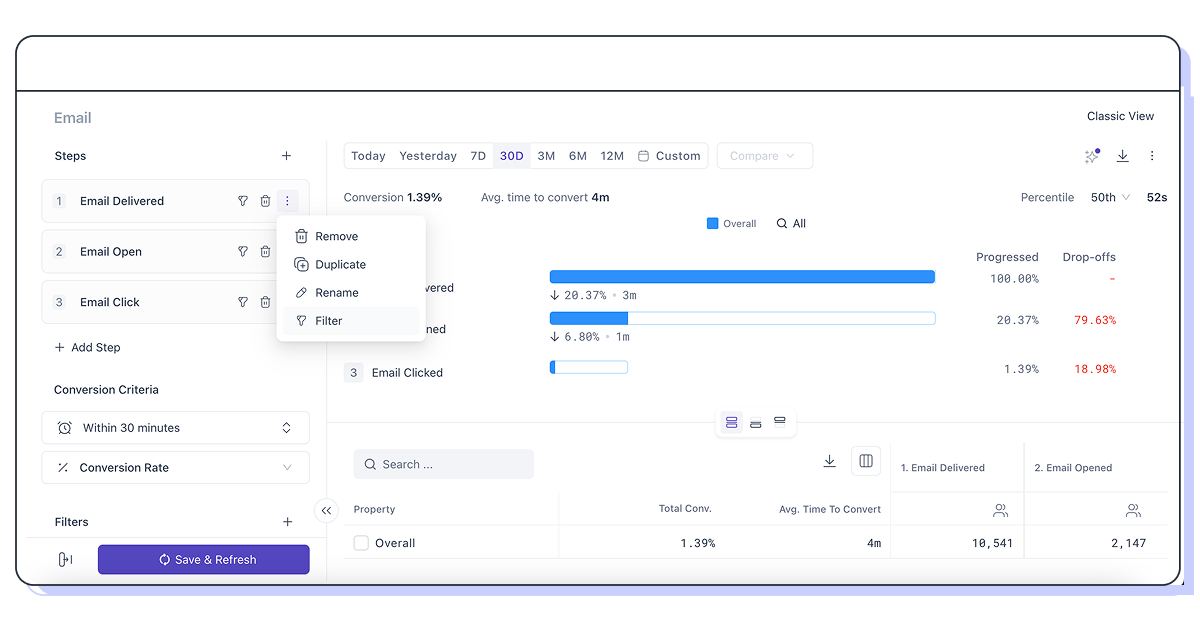Screen dimensions: 1200x620
Task: Open the column settings icon in table
Action: point(866,461)
